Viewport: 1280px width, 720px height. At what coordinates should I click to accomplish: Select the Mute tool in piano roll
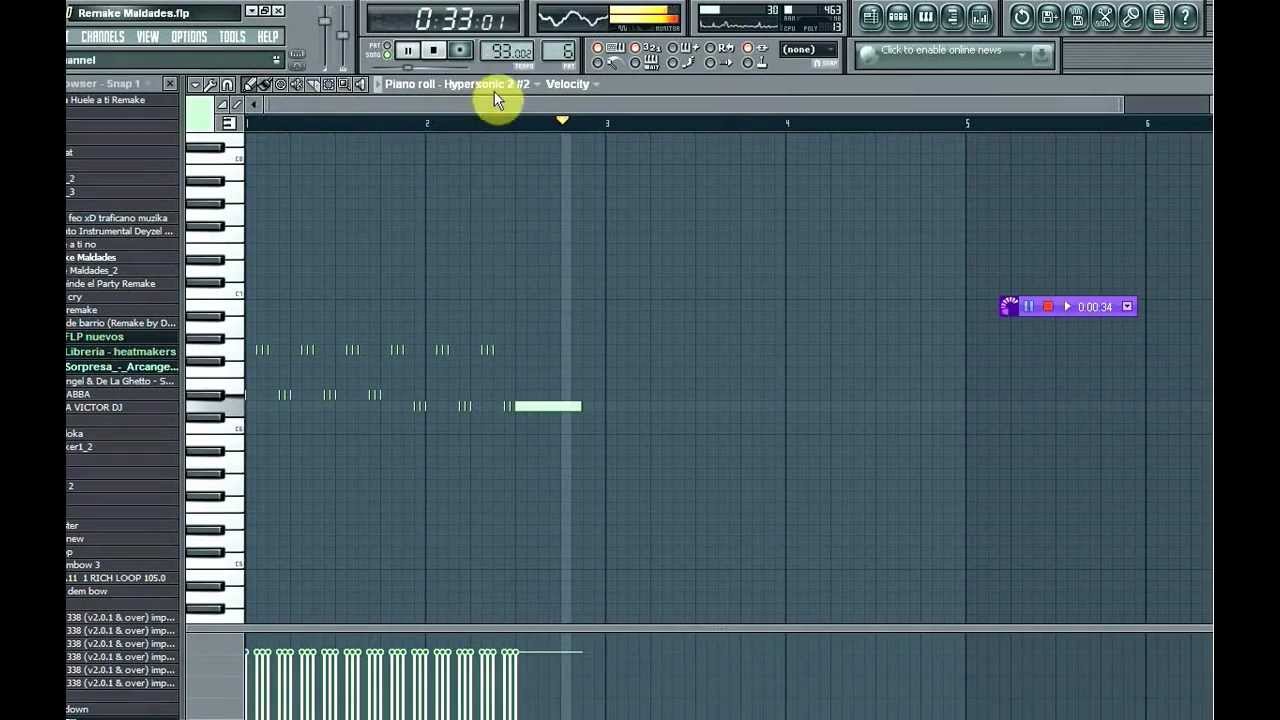(297, 84)
